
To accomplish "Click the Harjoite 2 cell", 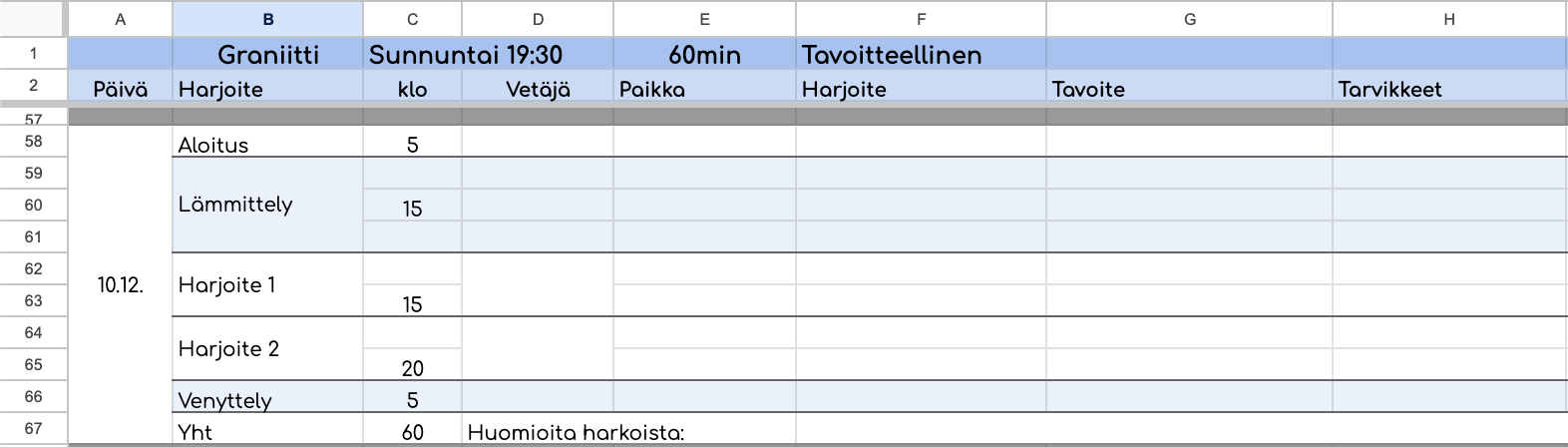I will [267, 348].
